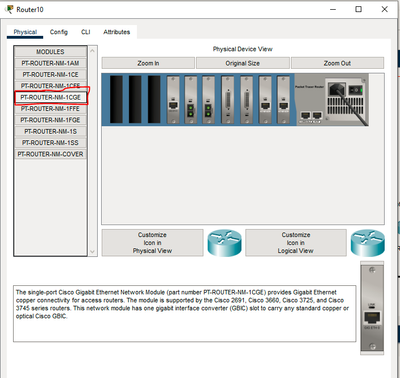This screenshot has width=400, height=378.
Task: Select the PT-ROUTER-NM-1AM module
Action: 50,63
